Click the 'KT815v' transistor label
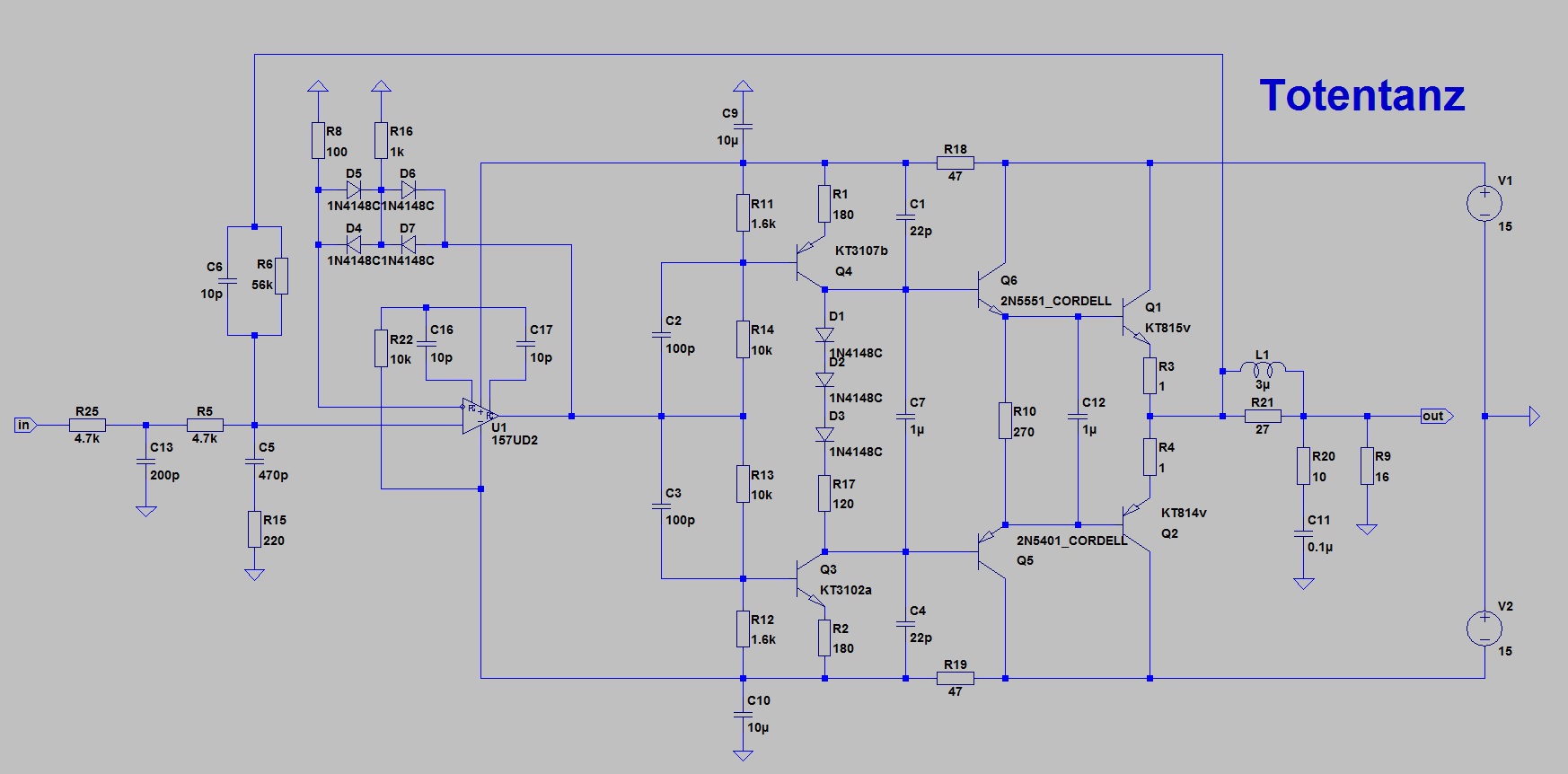The image size is (1568, 774). (1167, 328)
